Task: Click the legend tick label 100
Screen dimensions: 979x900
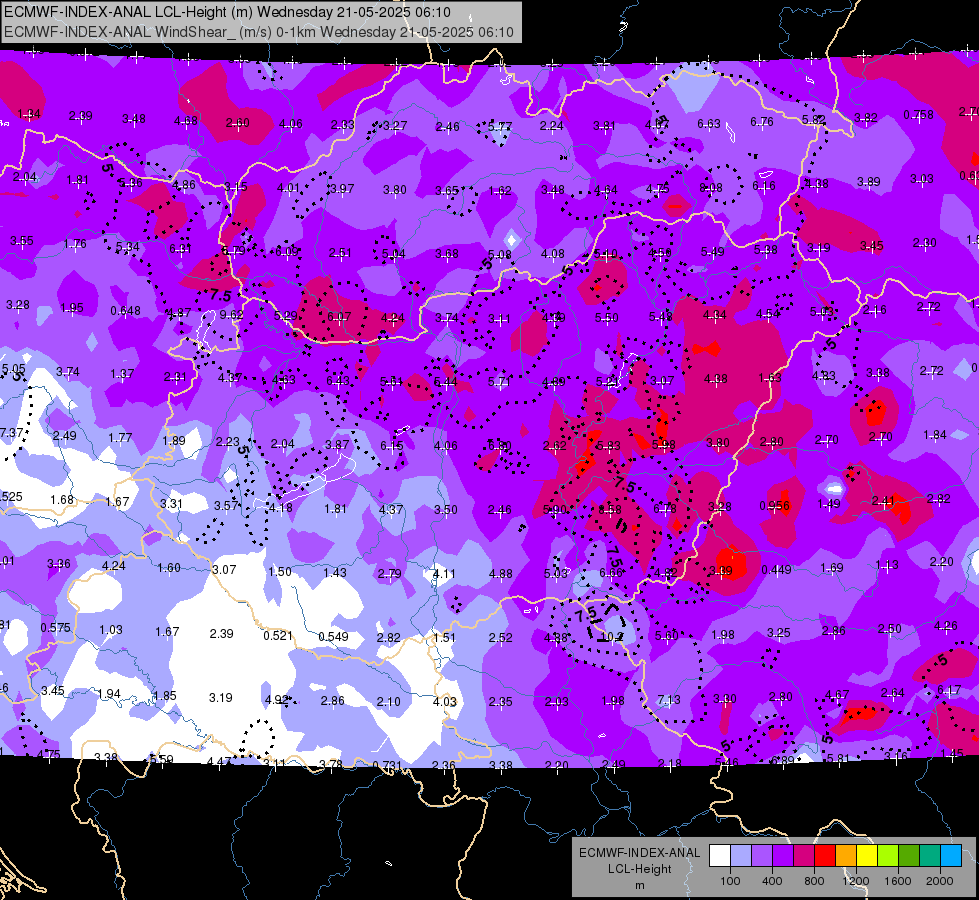Action: pyautogui.click(x=730, y=881)
